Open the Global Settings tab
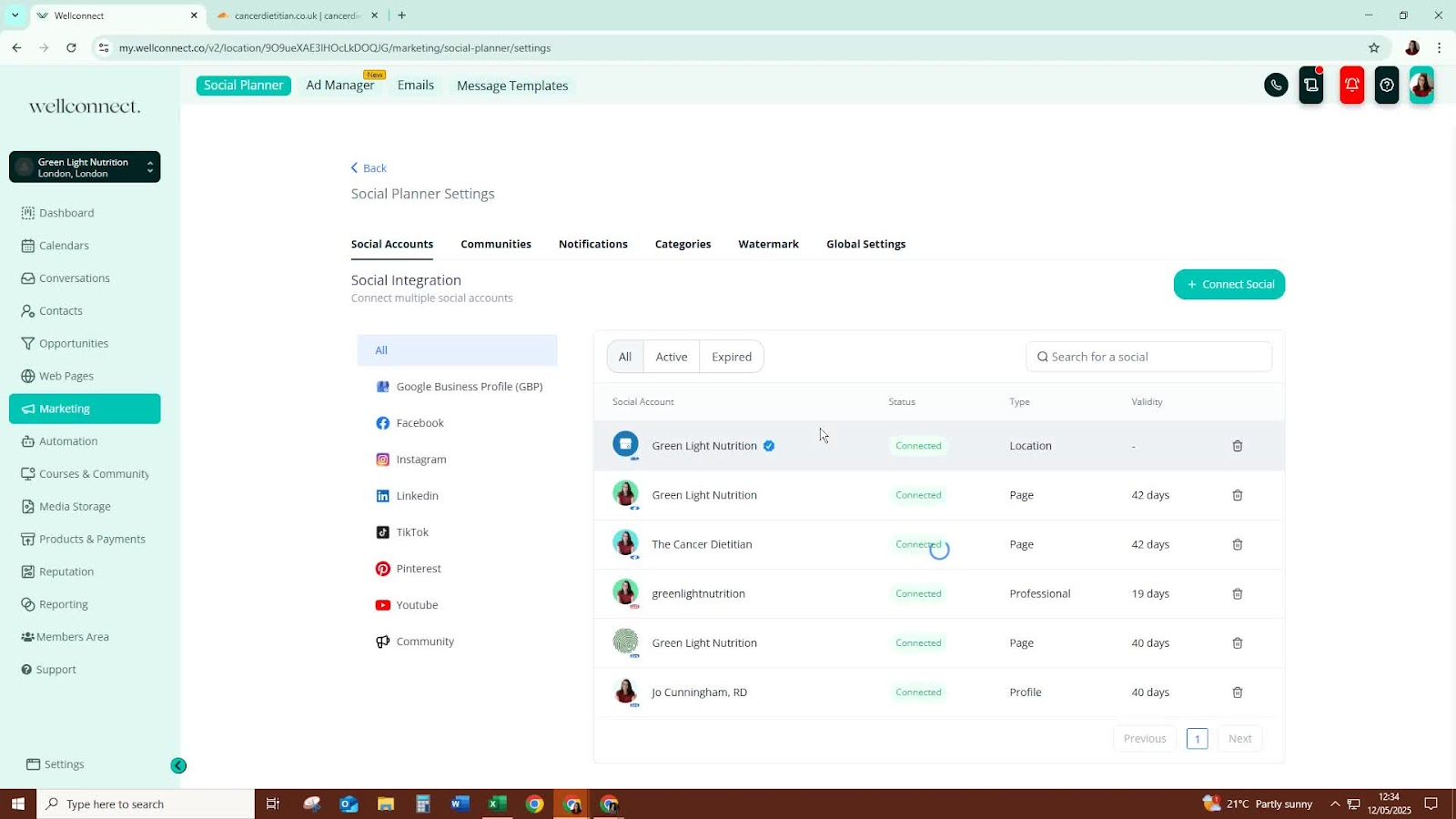The image size is (1456, 819). point(865,244)
